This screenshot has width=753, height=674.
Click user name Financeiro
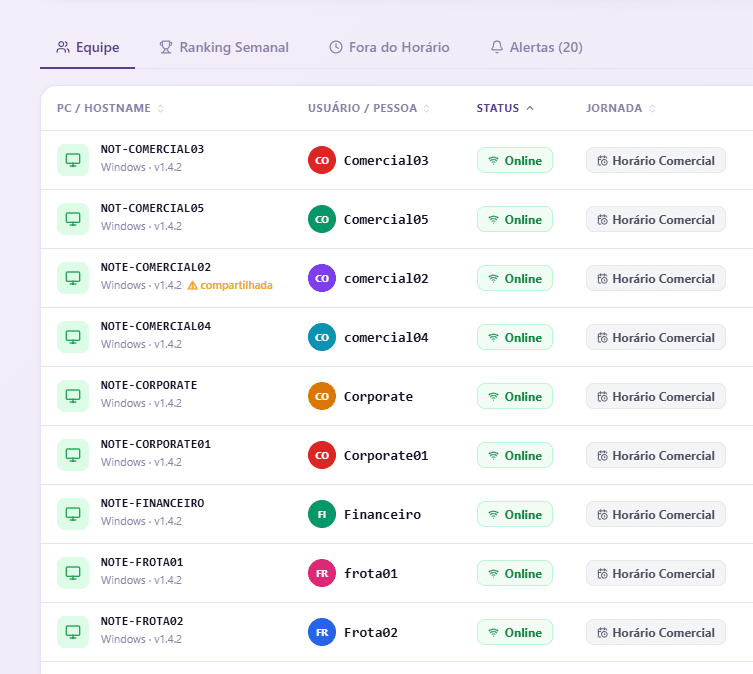[382, 515]
